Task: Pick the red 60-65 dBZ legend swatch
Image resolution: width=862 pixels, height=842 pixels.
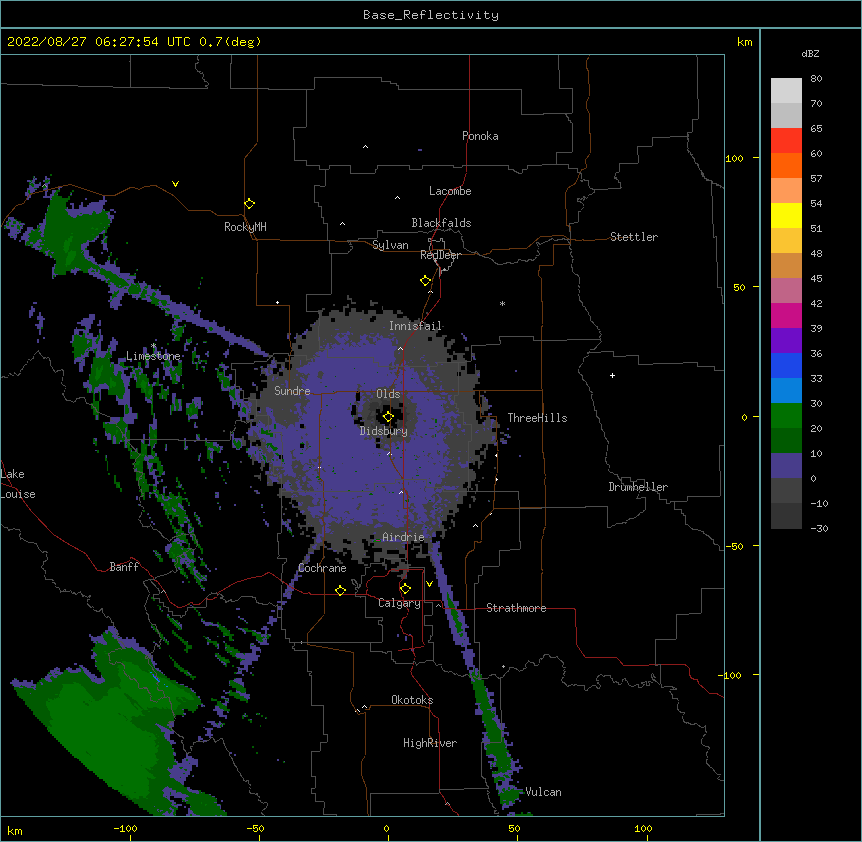Action: pyautogui.click(x=786, y=141)
